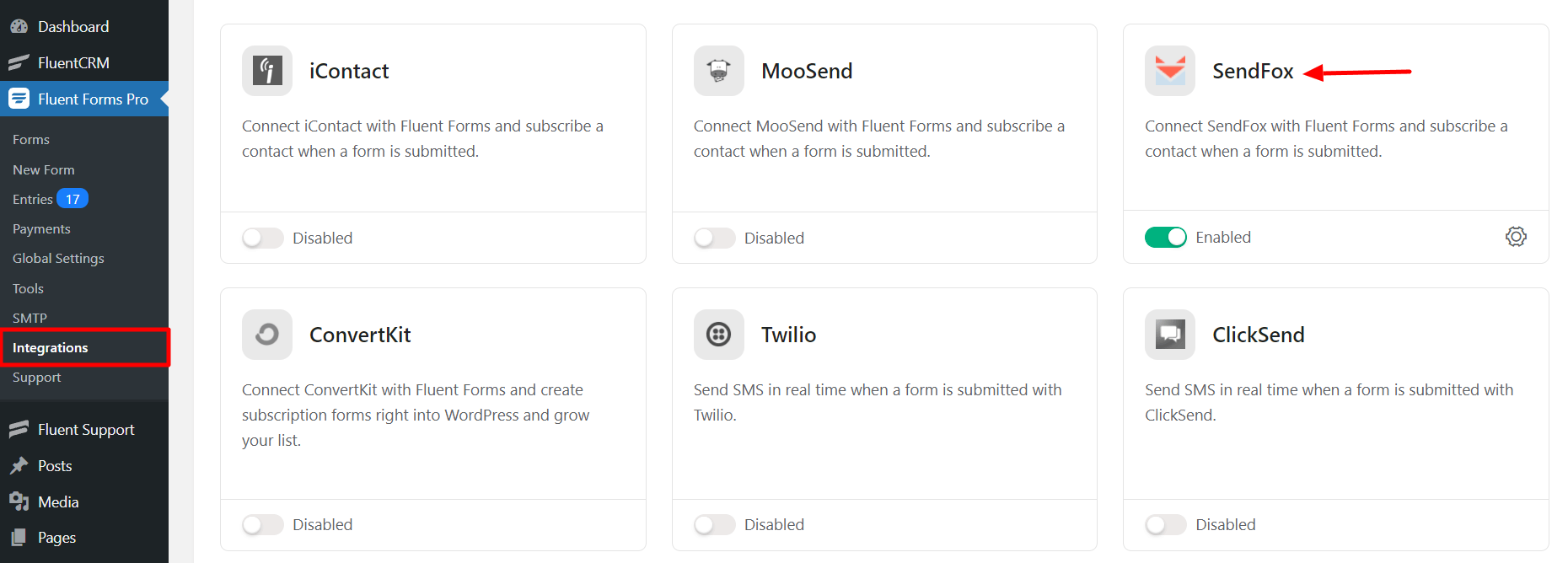
Task: Click the iContact integration icon
Action: (x=267, y=71)
